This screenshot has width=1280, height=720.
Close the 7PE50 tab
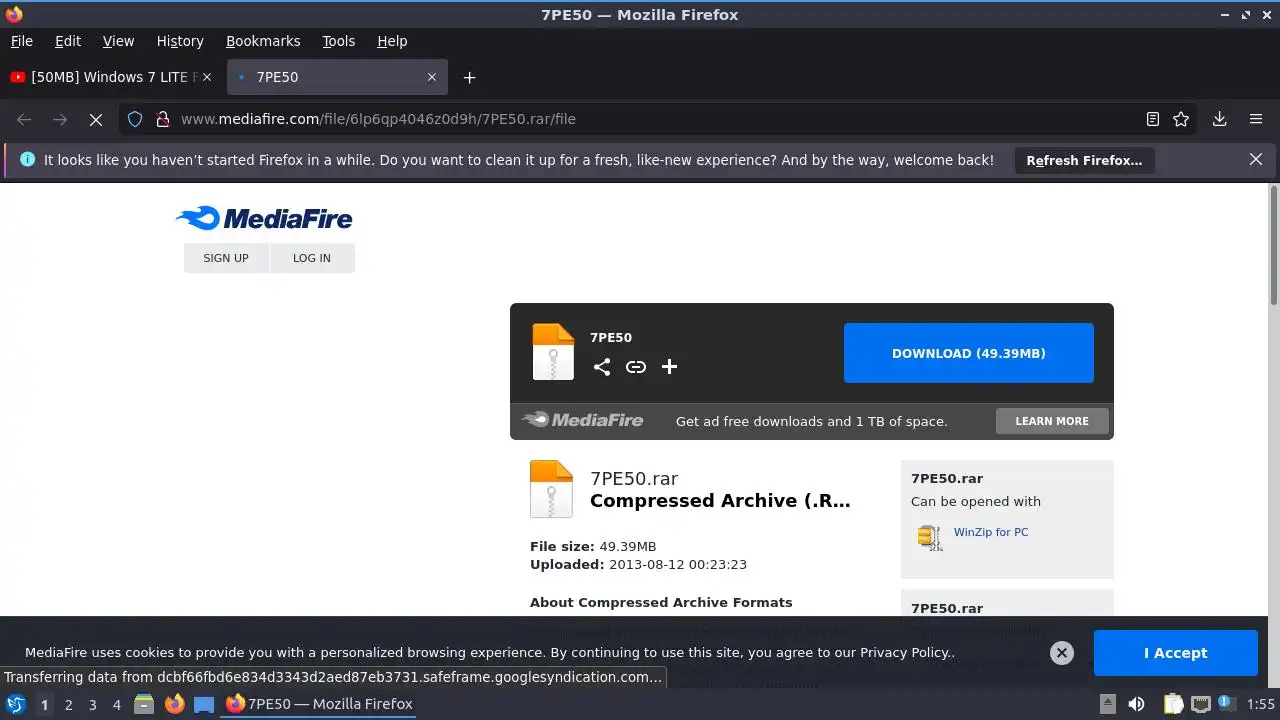point(432,77)
